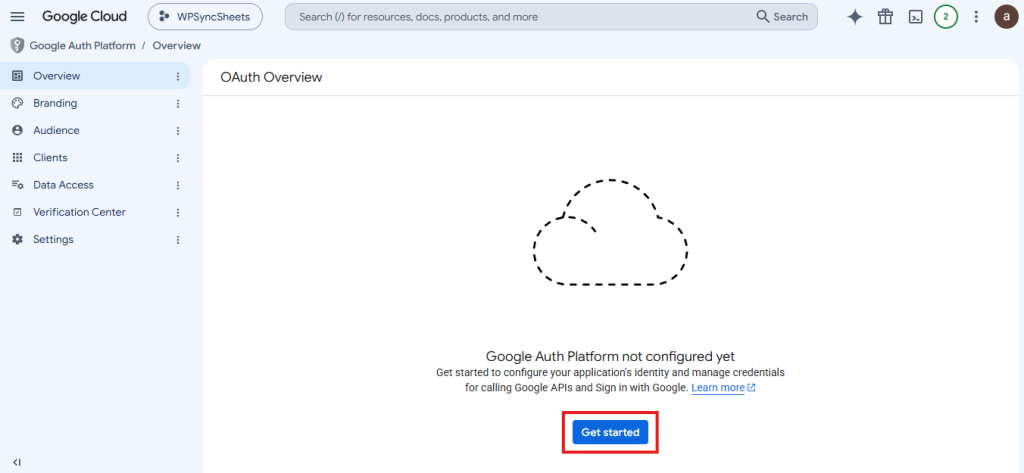Open more options for Settings row
1024x473 pixels.
(178, 240)
